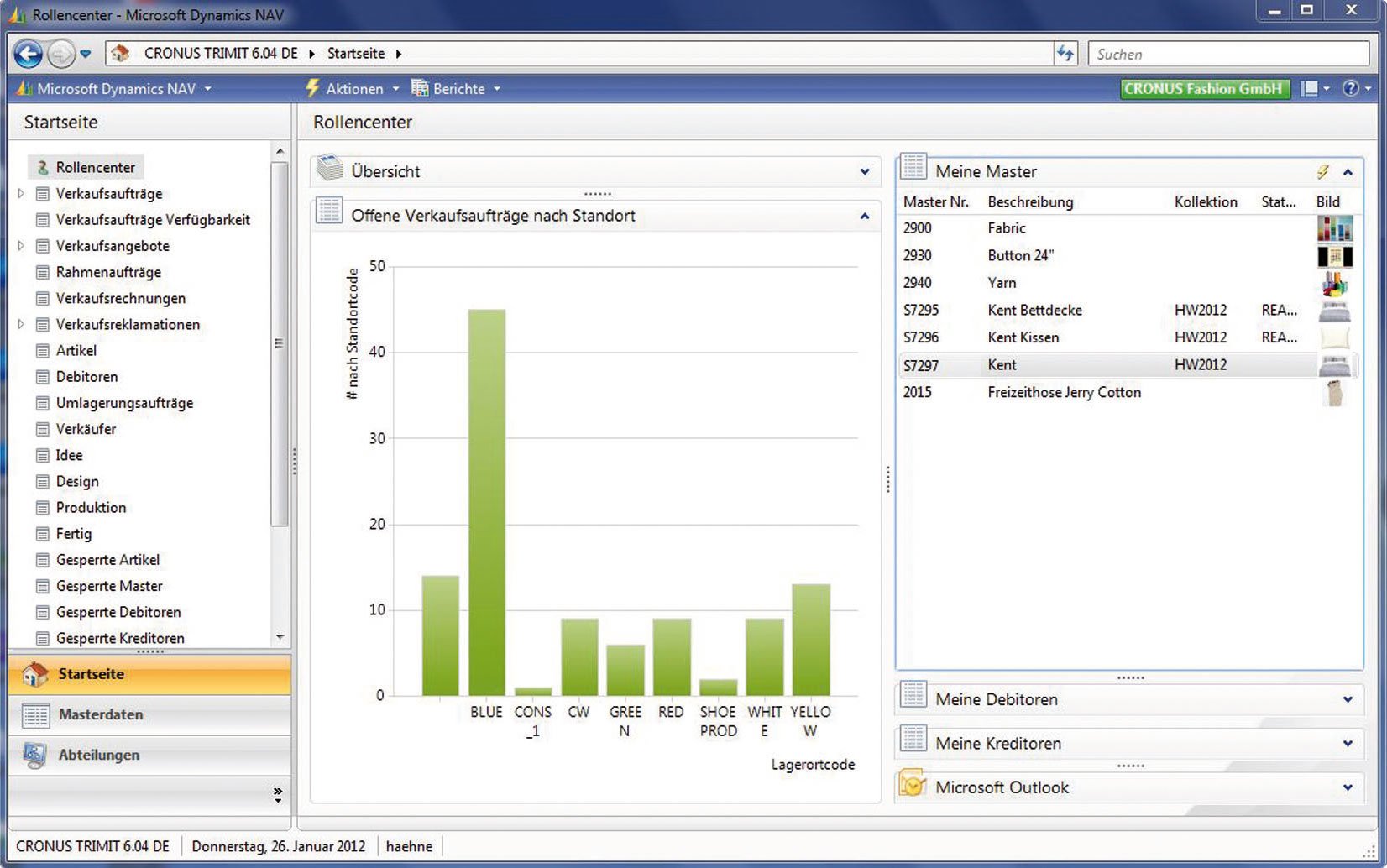Click the navigation pane scroll down arrow
The width and height of the screenshot is (1387, 868).
[280, 637]
